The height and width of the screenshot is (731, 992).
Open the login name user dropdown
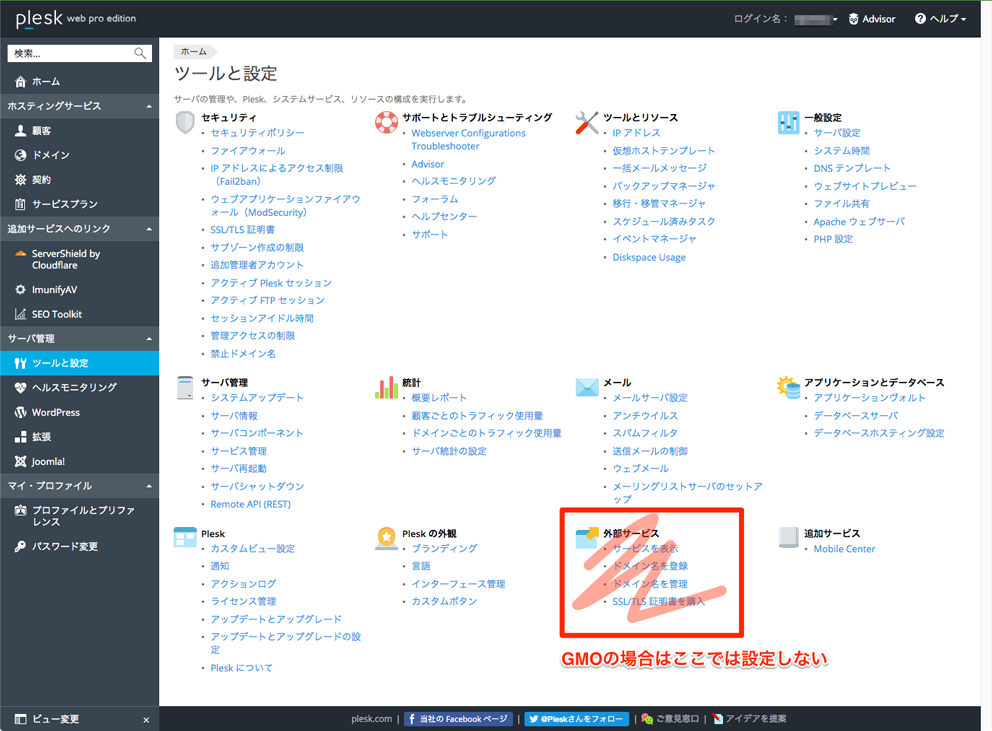click(x=817, y=19)
